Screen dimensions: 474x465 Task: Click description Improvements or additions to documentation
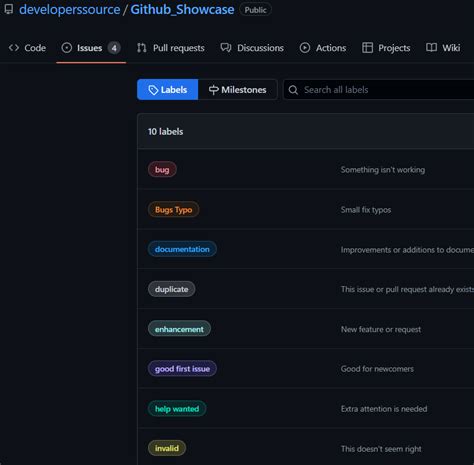coord(407,250)
